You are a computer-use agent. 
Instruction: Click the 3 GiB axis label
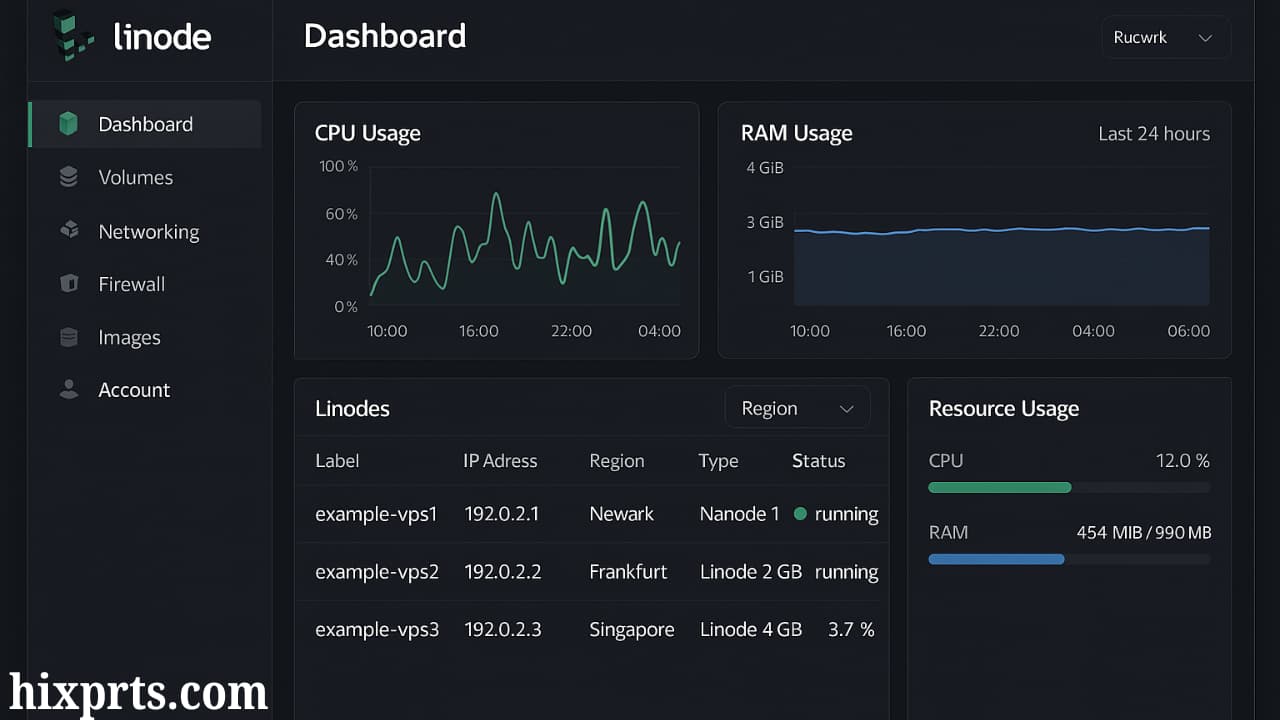tap(765, 222)
